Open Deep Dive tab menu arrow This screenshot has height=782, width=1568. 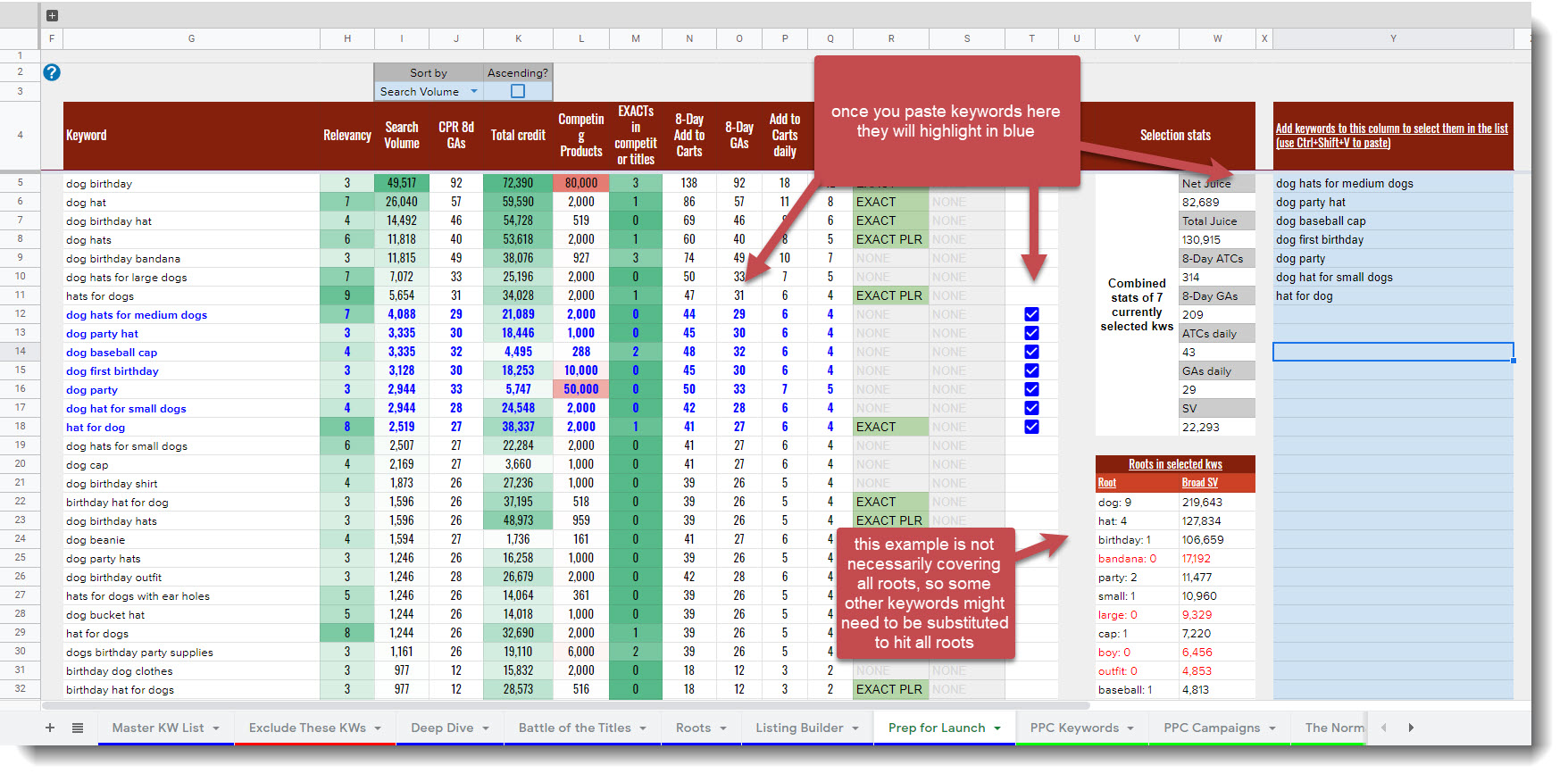click(x=486, y=728)
